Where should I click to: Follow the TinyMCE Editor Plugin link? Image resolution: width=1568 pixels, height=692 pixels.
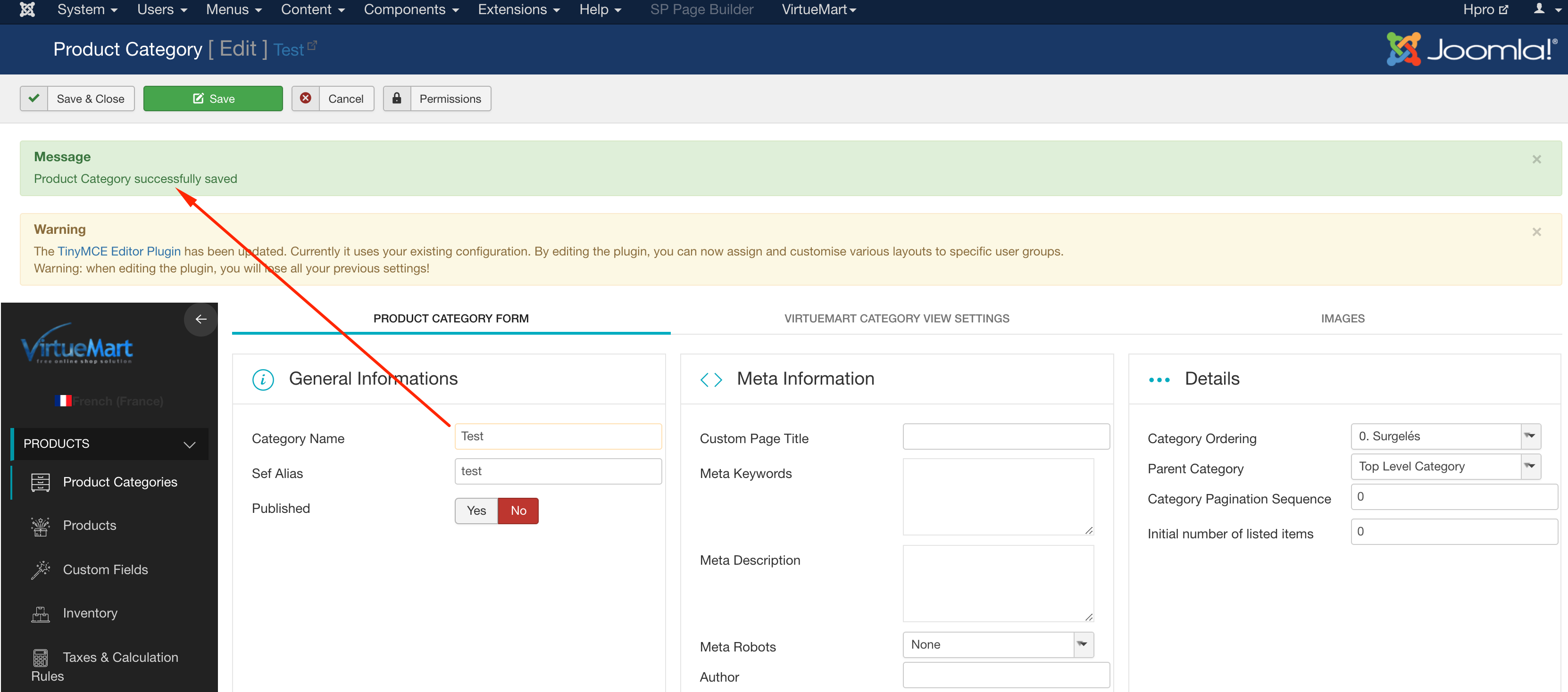coord(119,251)
